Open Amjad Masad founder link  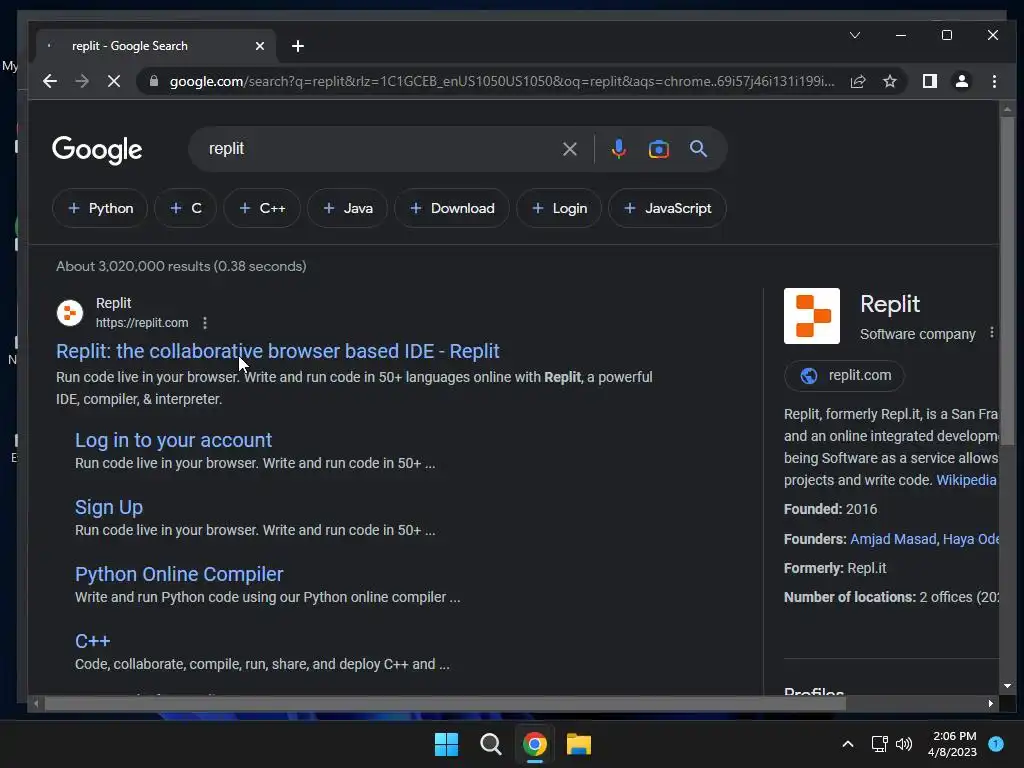893,539
